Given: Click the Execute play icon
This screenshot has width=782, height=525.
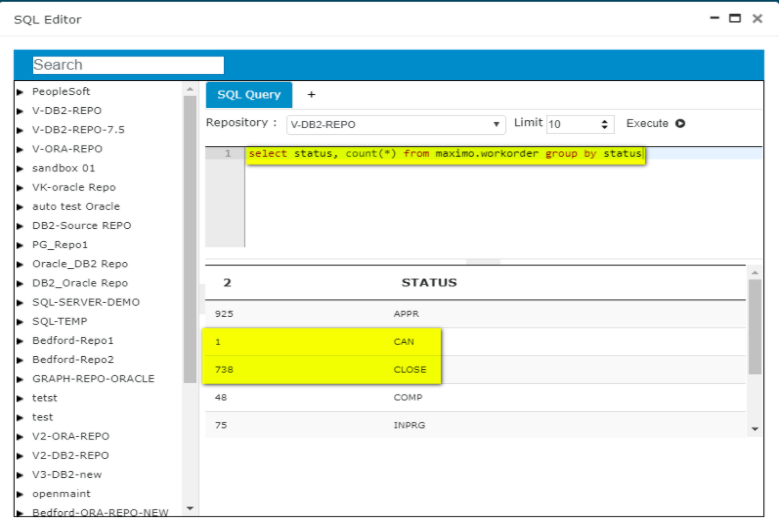Looking at the screenshot, I should tap(680, 124).
